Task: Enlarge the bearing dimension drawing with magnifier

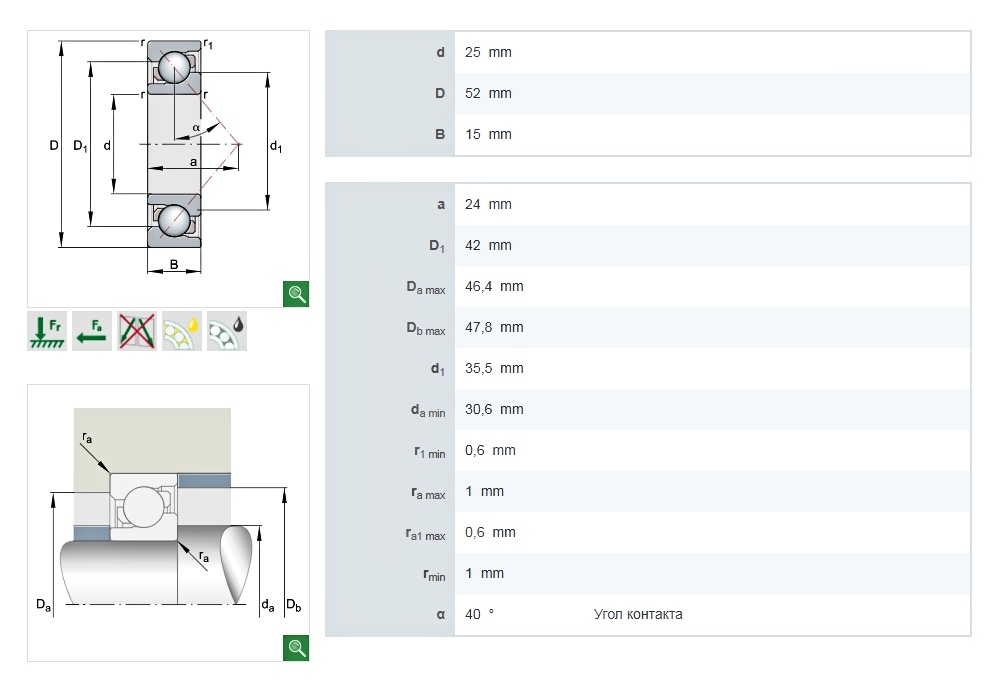Action: pos(296,293)
